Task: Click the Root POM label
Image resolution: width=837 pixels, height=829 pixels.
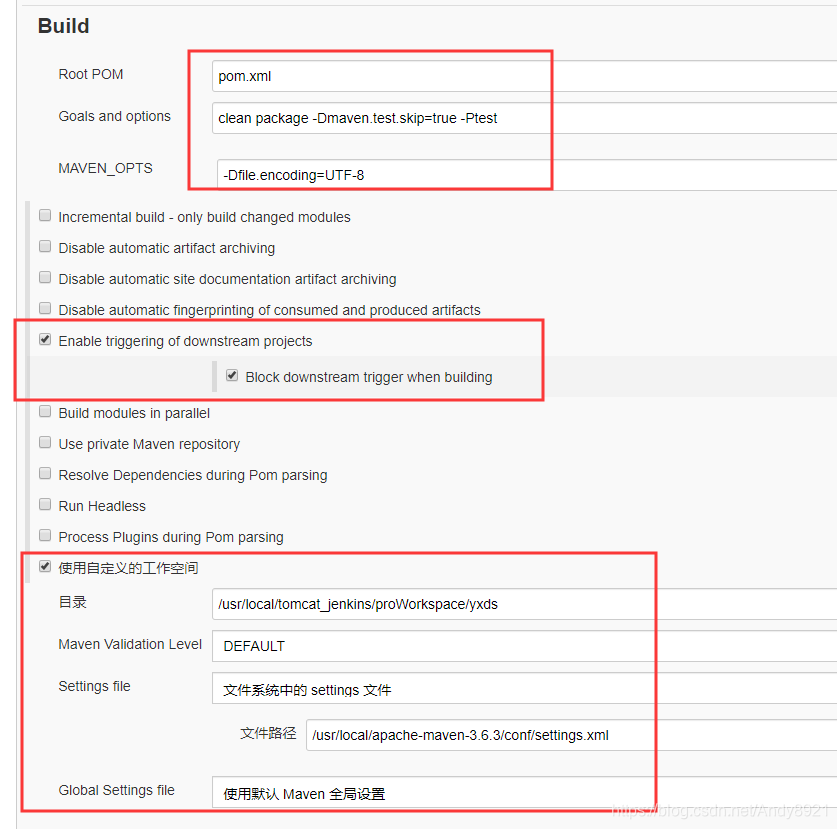Action: tap(91, 74)
